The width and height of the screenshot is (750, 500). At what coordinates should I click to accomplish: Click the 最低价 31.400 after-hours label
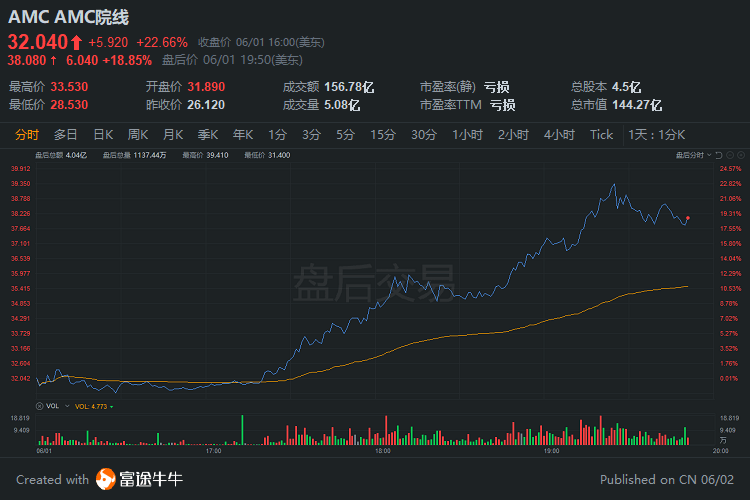point(267,155)
